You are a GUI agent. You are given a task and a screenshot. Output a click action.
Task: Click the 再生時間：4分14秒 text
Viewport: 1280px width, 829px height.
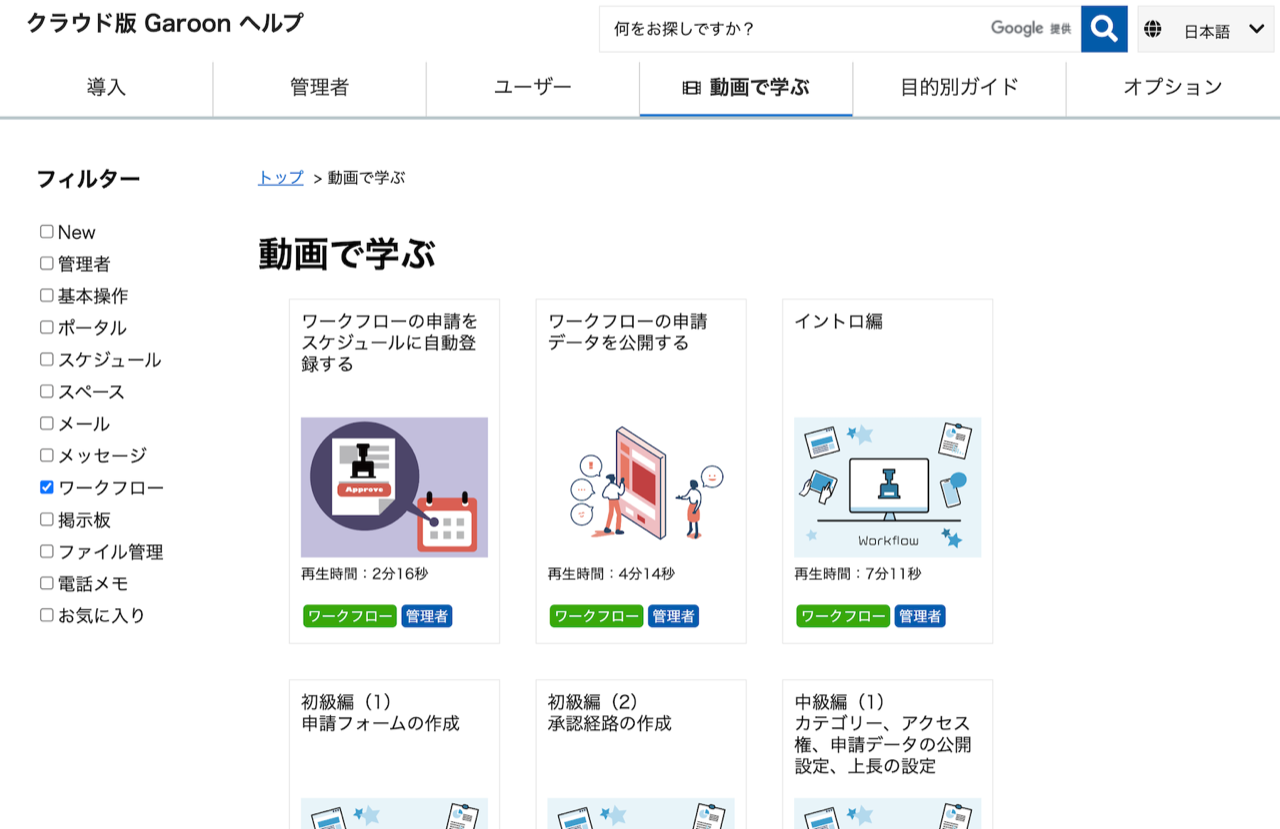point(611,574)
